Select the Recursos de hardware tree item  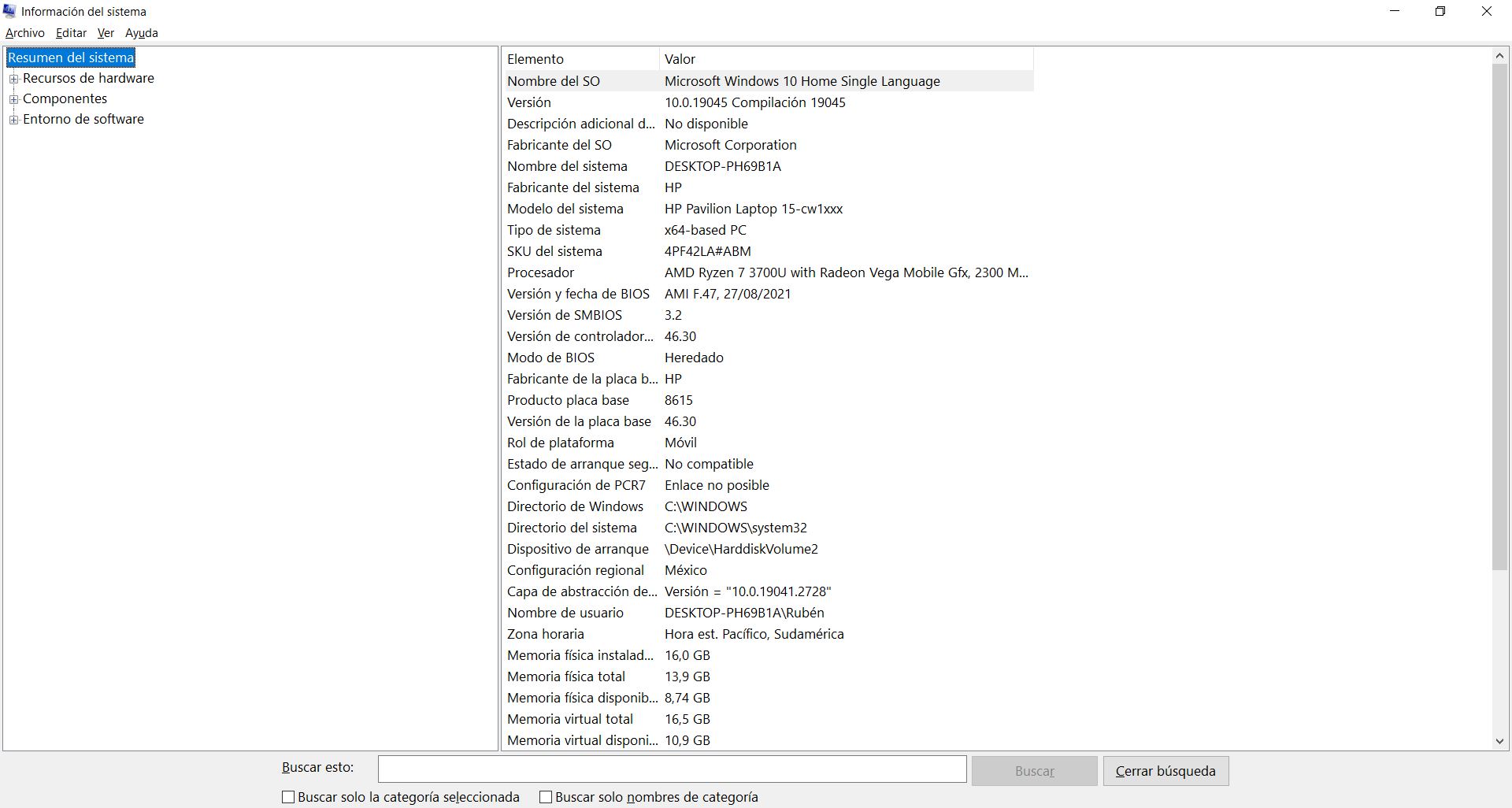pyautogui.click(x=88, y=78)
